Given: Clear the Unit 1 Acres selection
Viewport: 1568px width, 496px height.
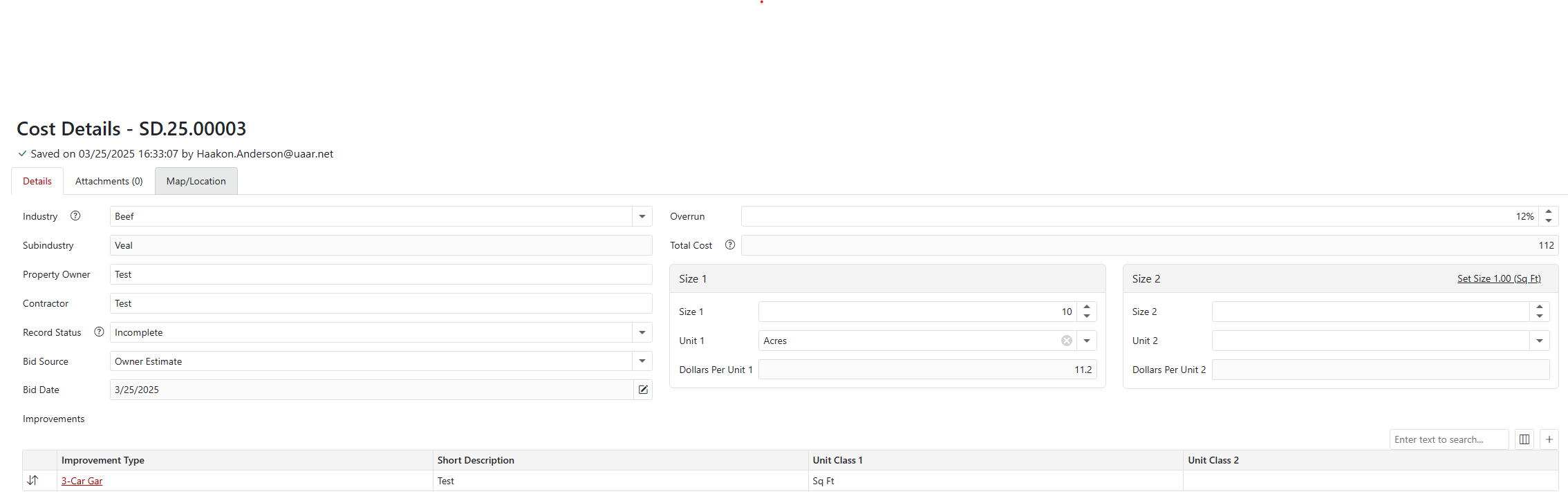Looking at the screenshot, I should [1066, 341].
